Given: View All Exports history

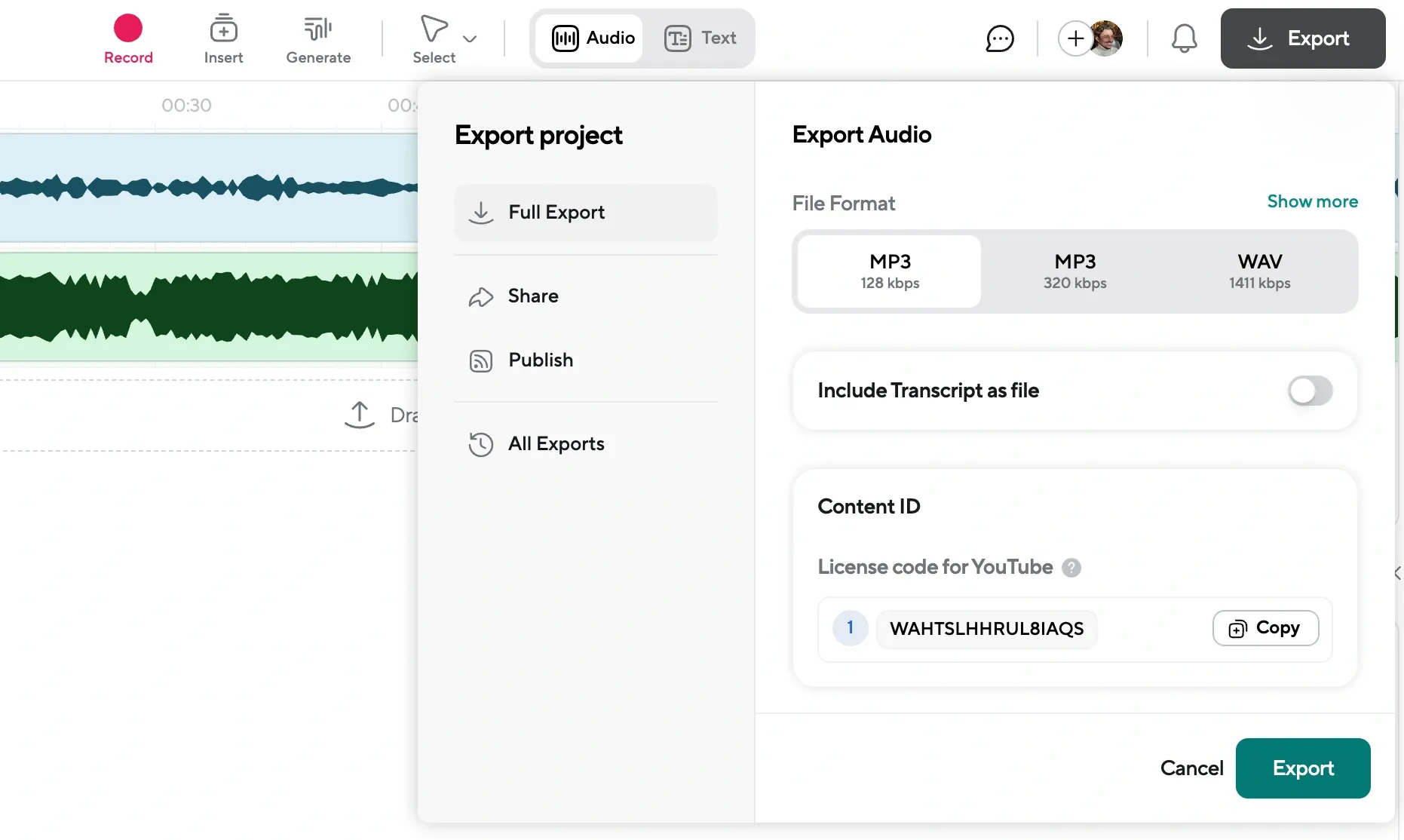Looking at the screenshot, I should click(x=556, y=444).
